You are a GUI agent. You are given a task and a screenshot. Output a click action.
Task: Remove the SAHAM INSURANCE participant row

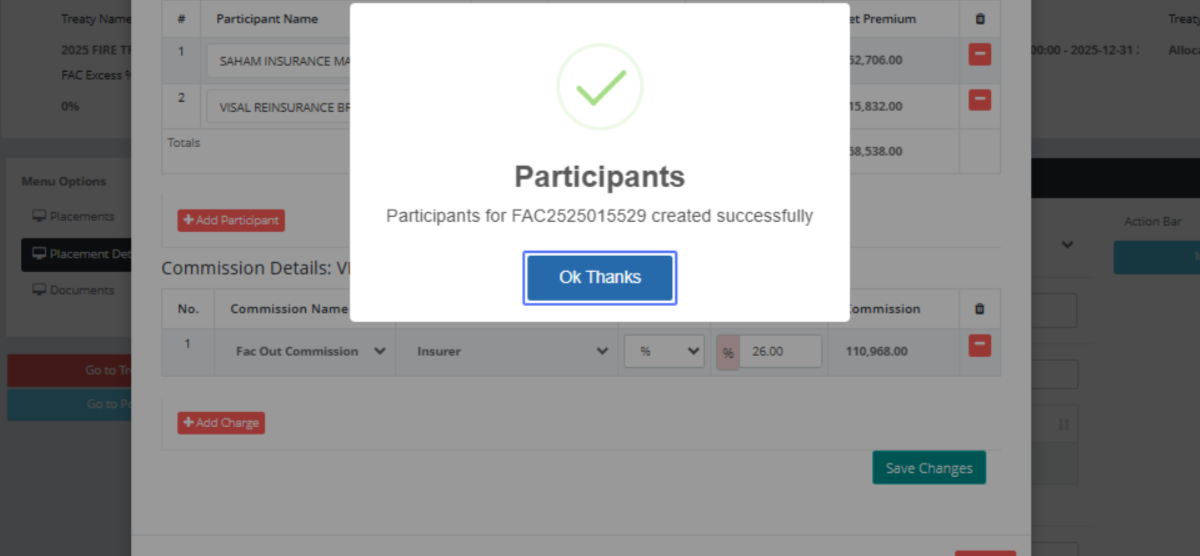979,55
